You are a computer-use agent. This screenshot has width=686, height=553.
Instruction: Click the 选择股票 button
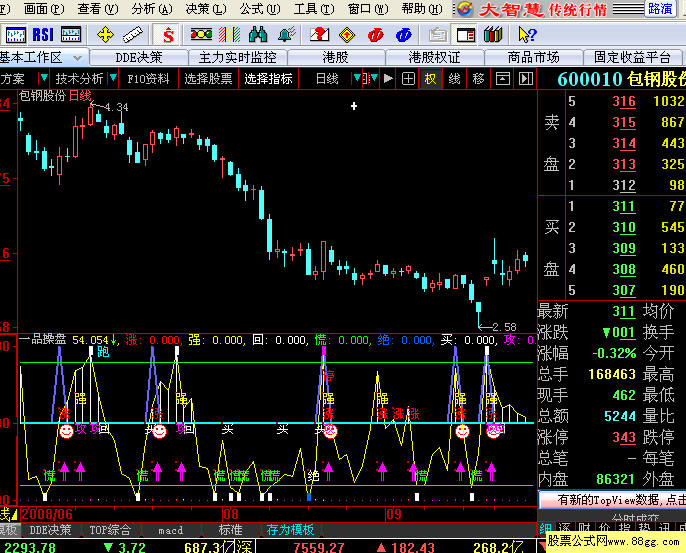click(x=208, y=79)
